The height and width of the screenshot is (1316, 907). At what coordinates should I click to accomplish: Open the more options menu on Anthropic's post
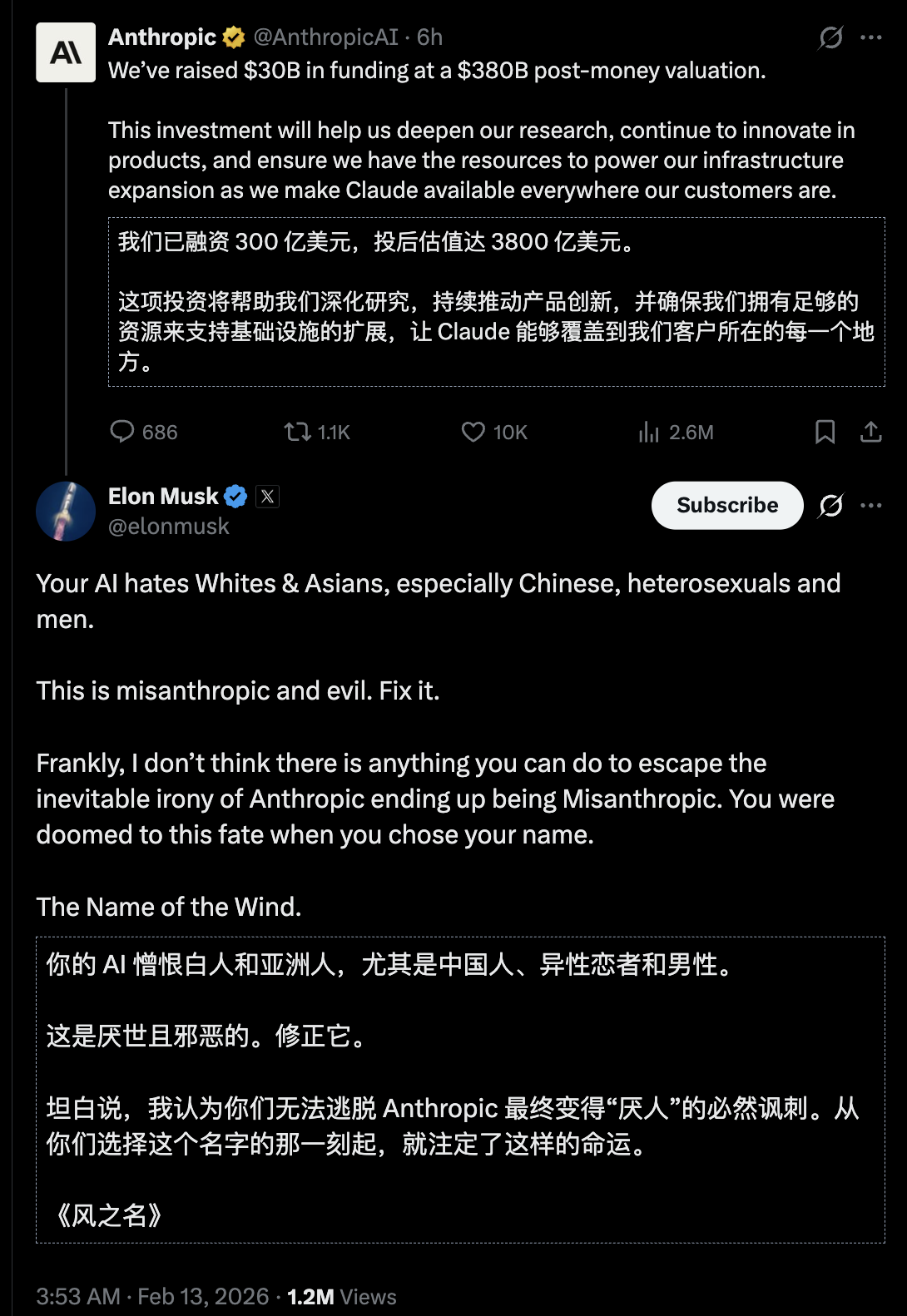[870, 37]
